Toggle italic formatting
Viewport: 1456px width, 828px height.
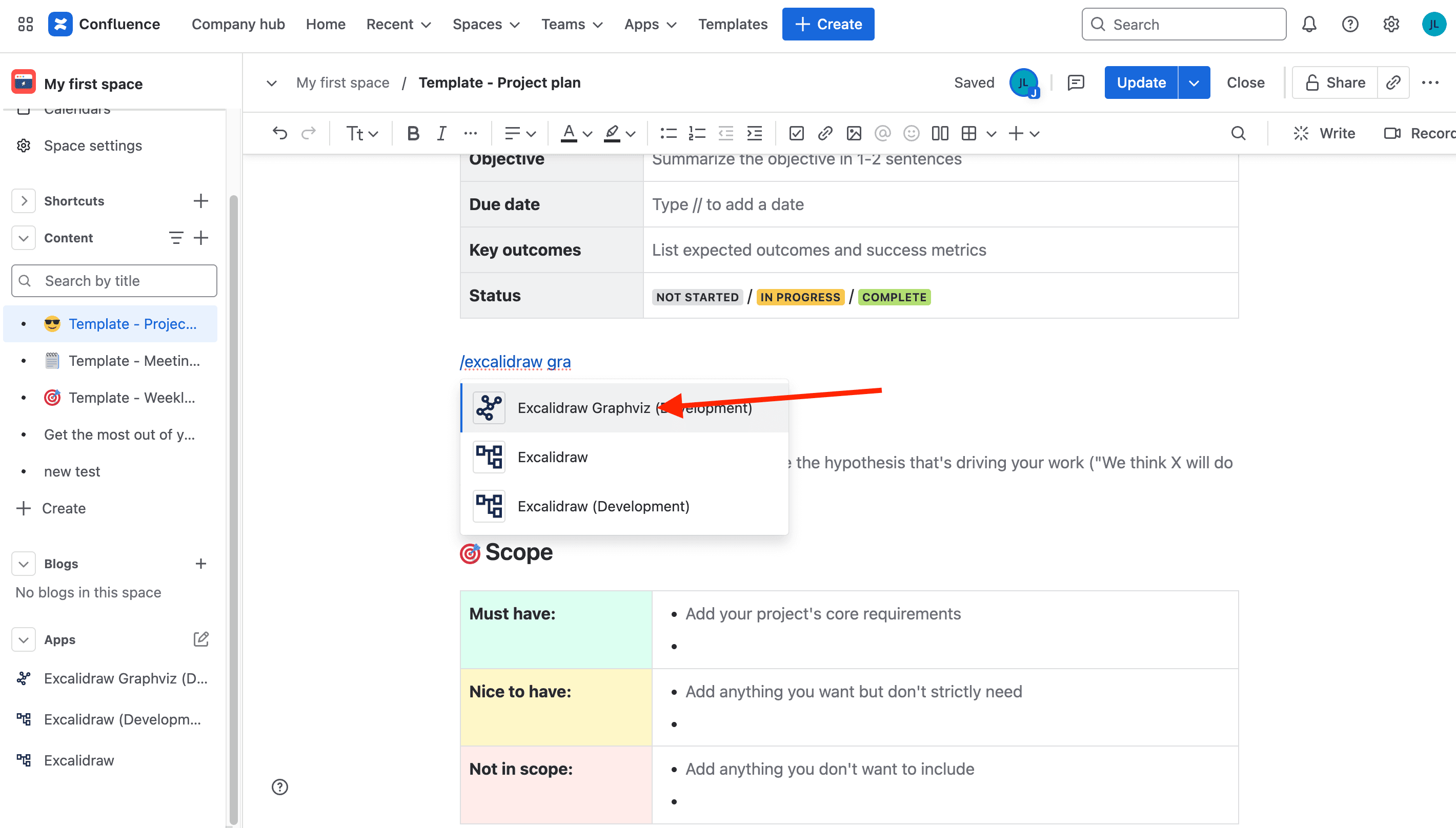click(x=441, y=133)
